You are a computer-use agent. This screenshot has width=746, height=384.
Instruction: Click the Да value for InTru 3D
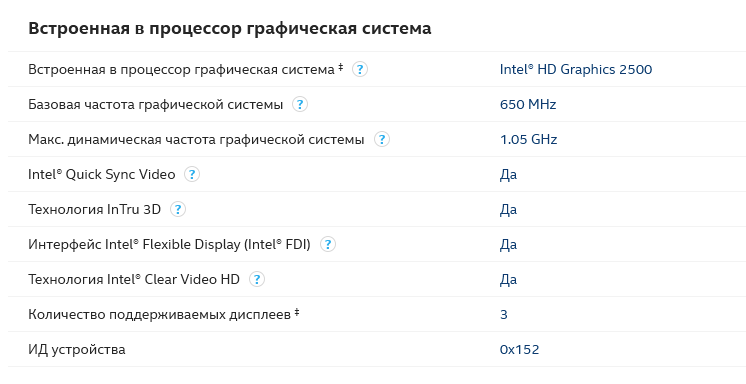point(508,210)
